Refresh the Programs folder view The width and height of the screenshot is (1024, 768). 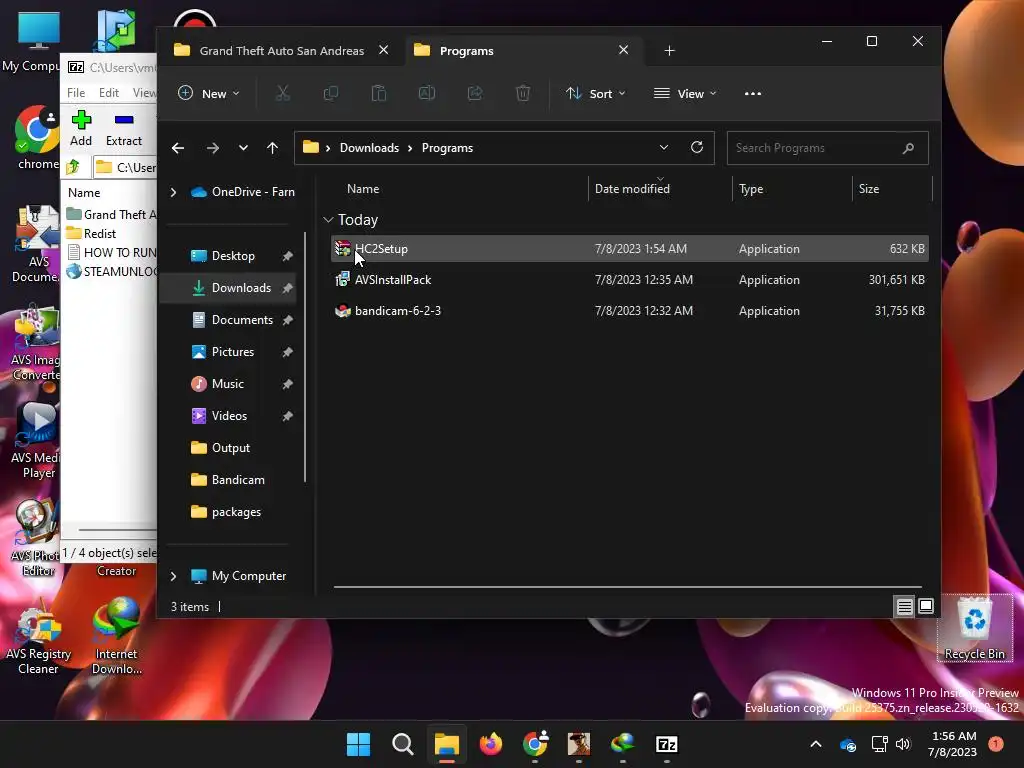pyautogui.click(x=697, y=148)
